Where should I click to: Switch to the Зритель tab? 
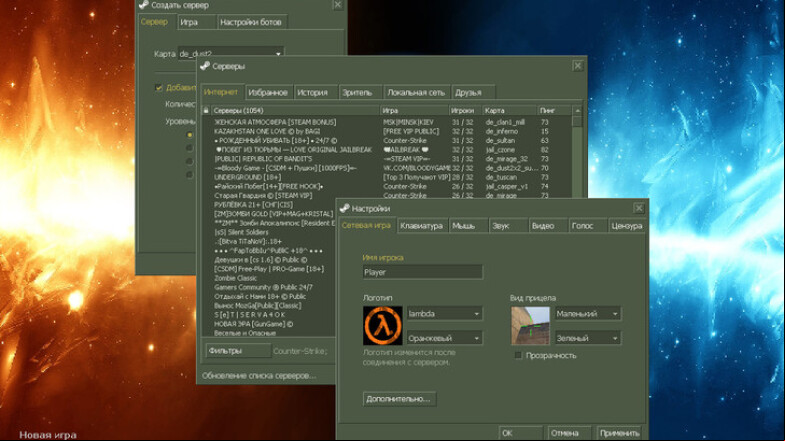(360, 93)
